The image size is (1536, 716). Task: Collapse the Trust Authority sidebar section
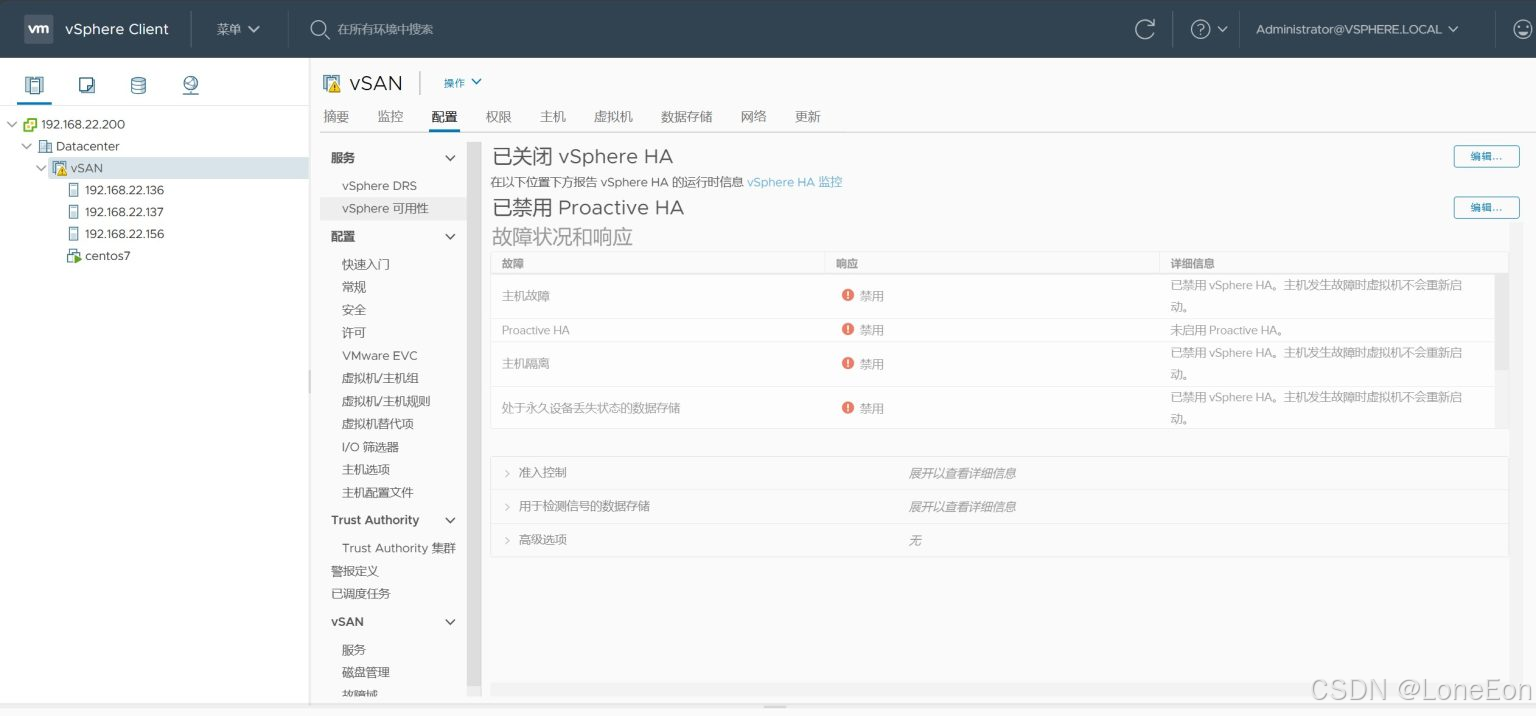coord(450,520)
